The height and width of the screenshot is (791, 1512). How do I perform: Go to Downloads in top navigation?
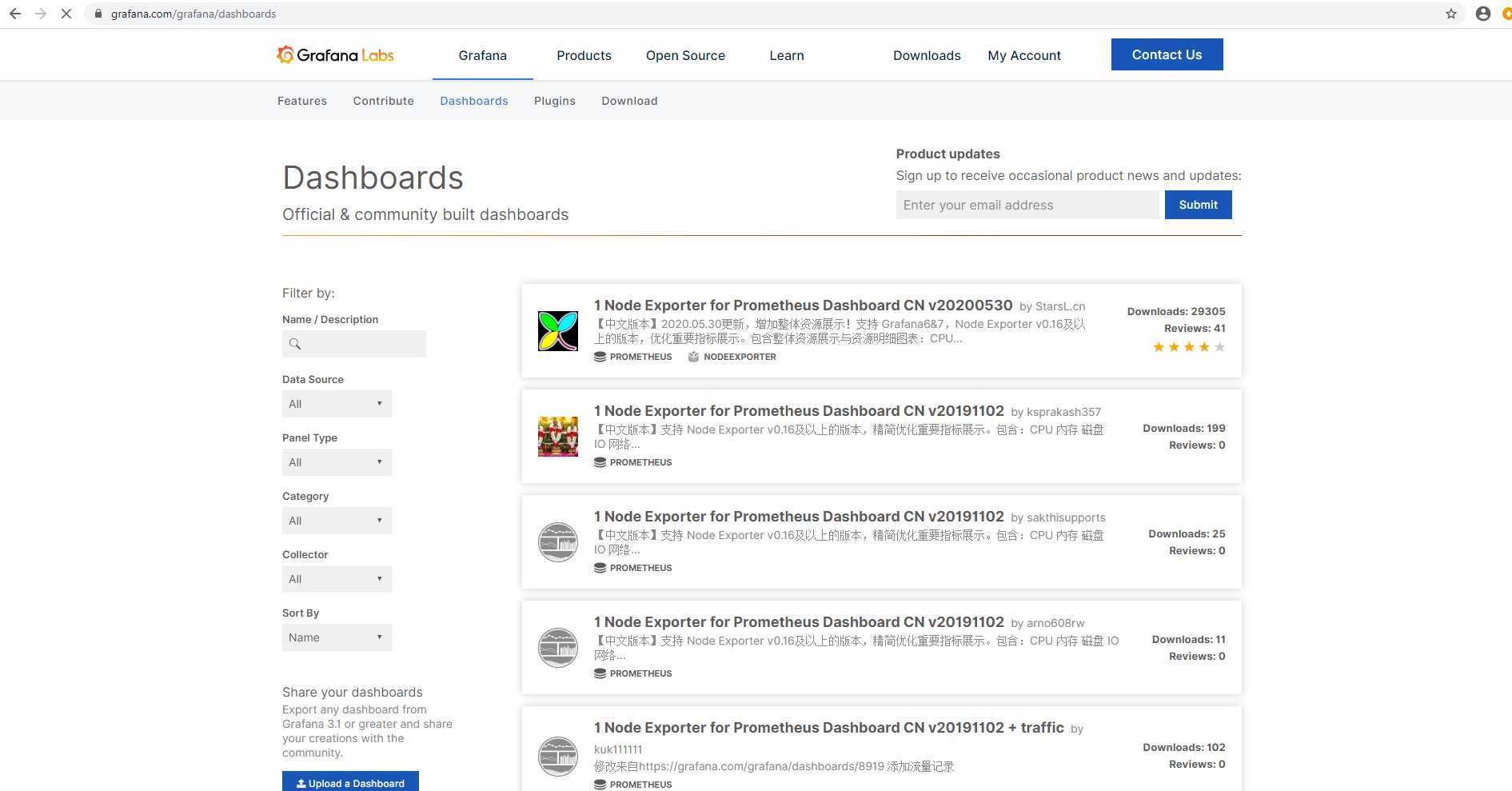click(927, 55)
